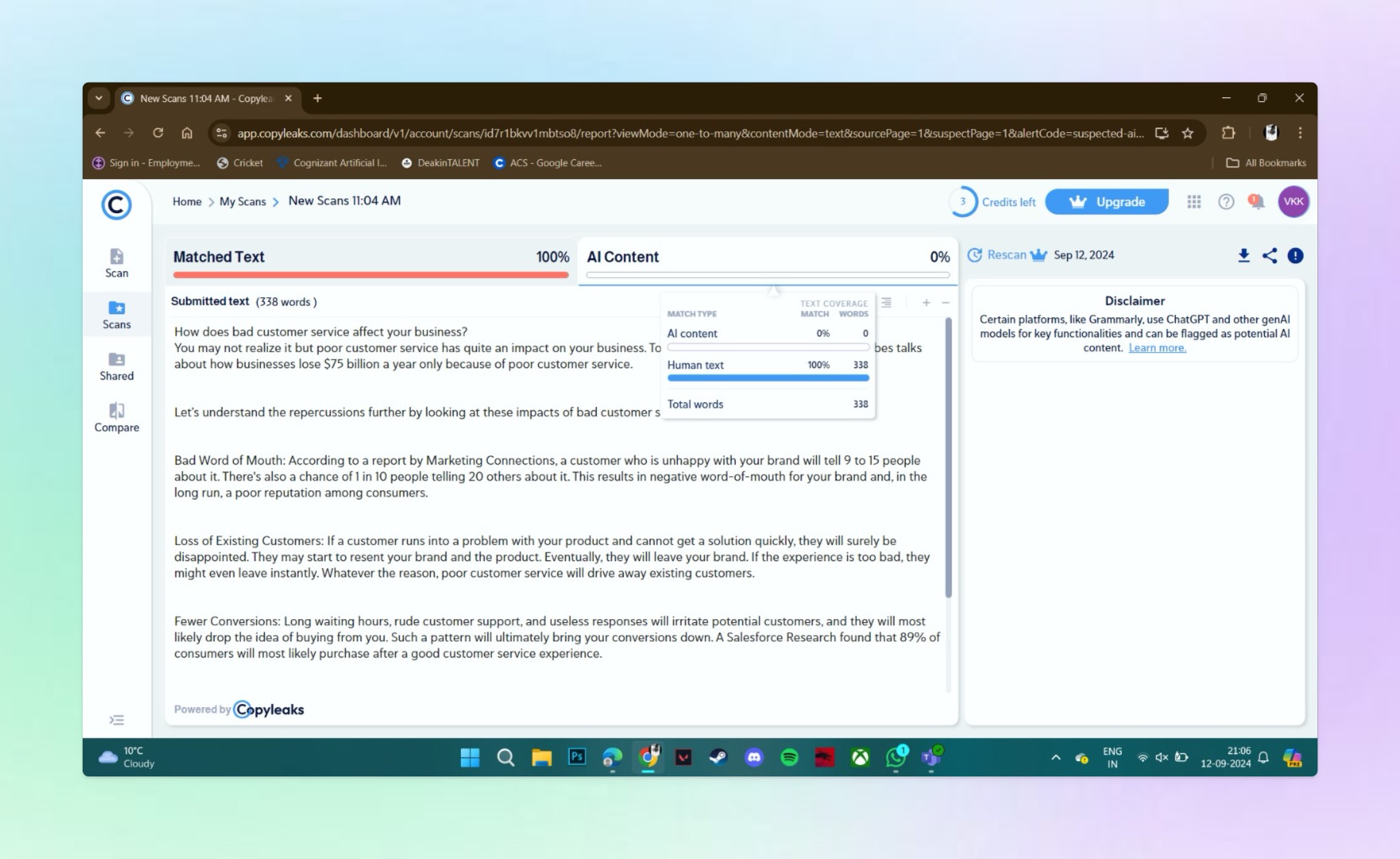Click the Upgrade button
This screenshot has height=859, width=1400.
(1107, 201)
